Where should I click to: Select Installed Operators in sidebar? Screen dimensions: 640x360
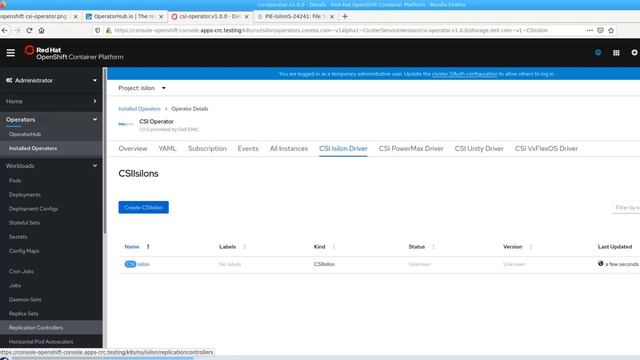click(33, 149)
